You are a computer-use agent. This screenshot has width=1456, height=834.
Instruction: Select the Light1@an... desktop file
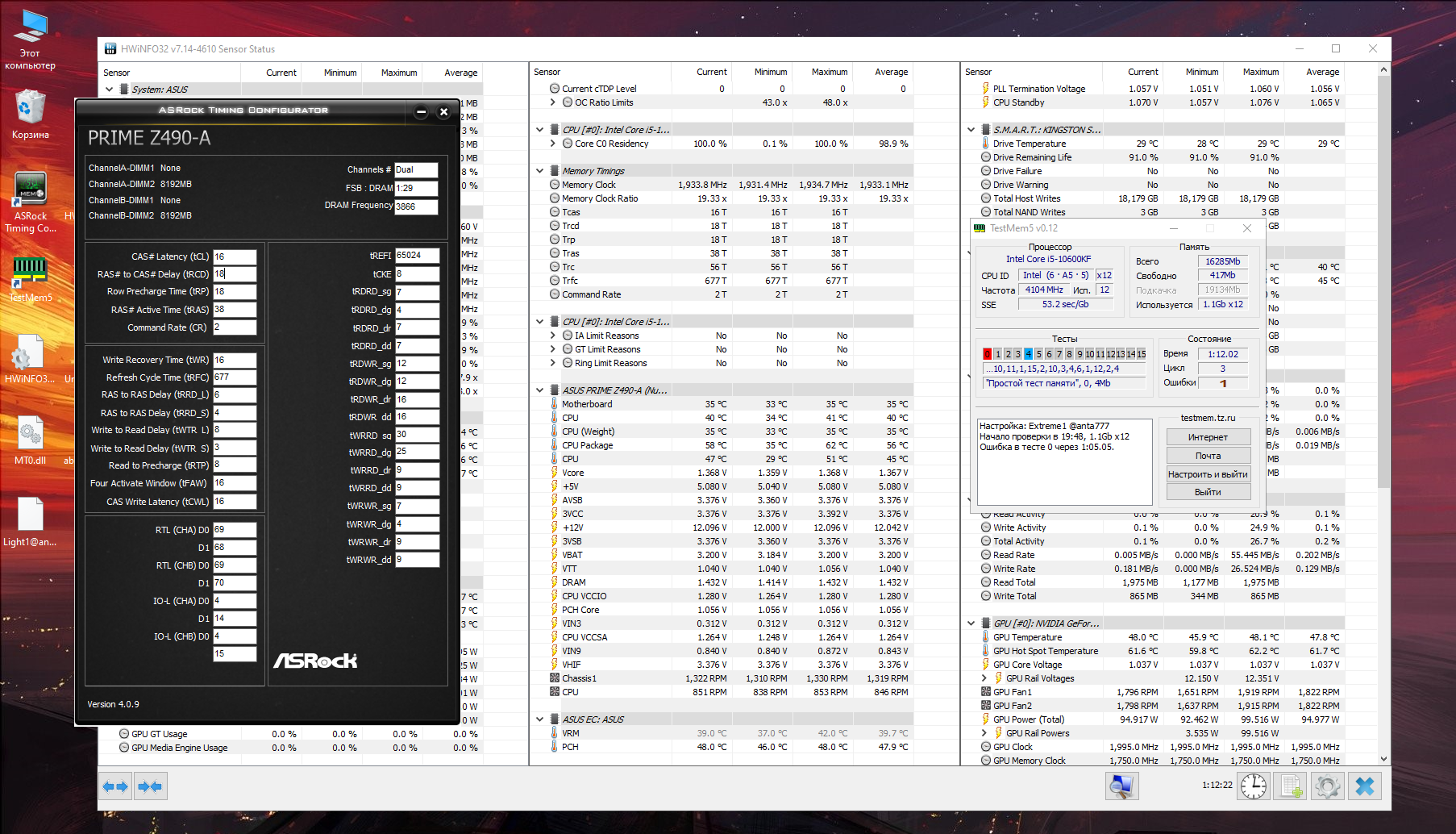tap(31, 522)
